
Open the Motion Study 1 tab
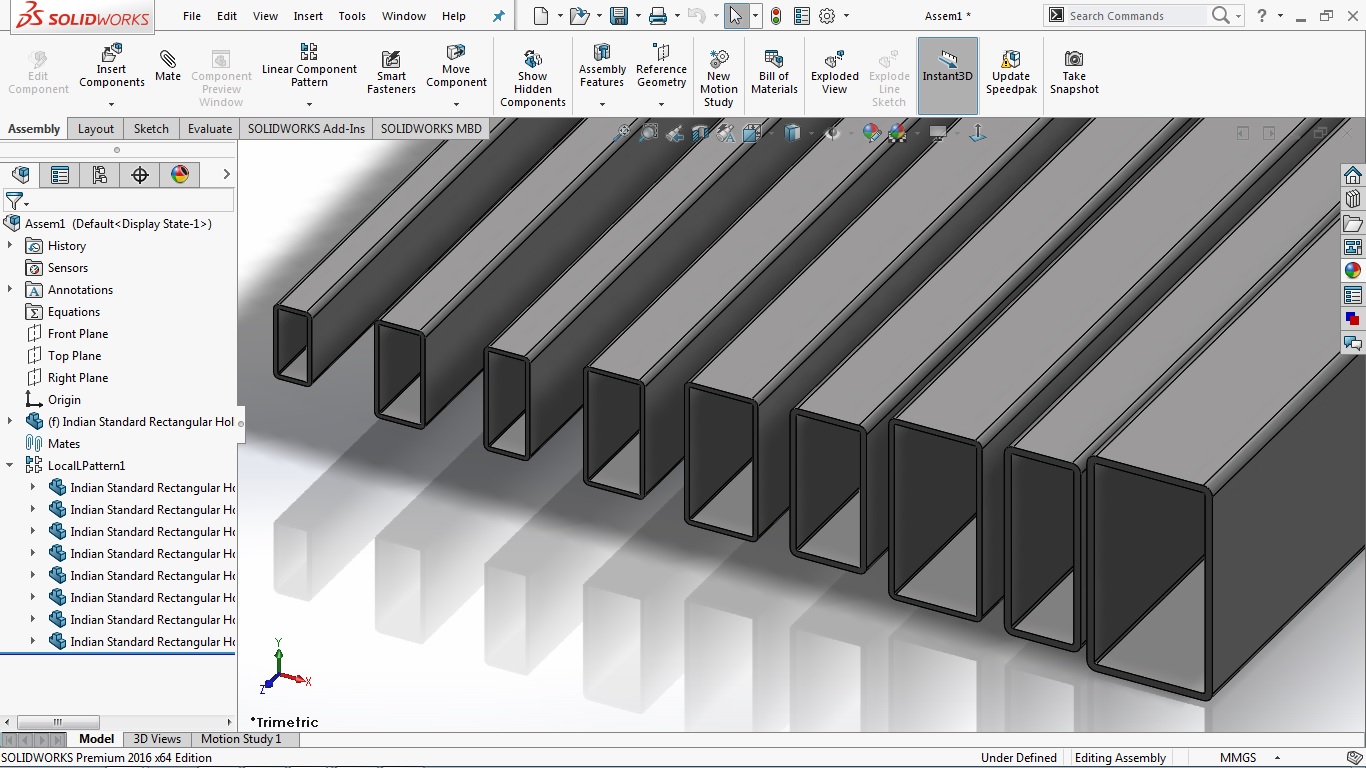tap(241, 739)
